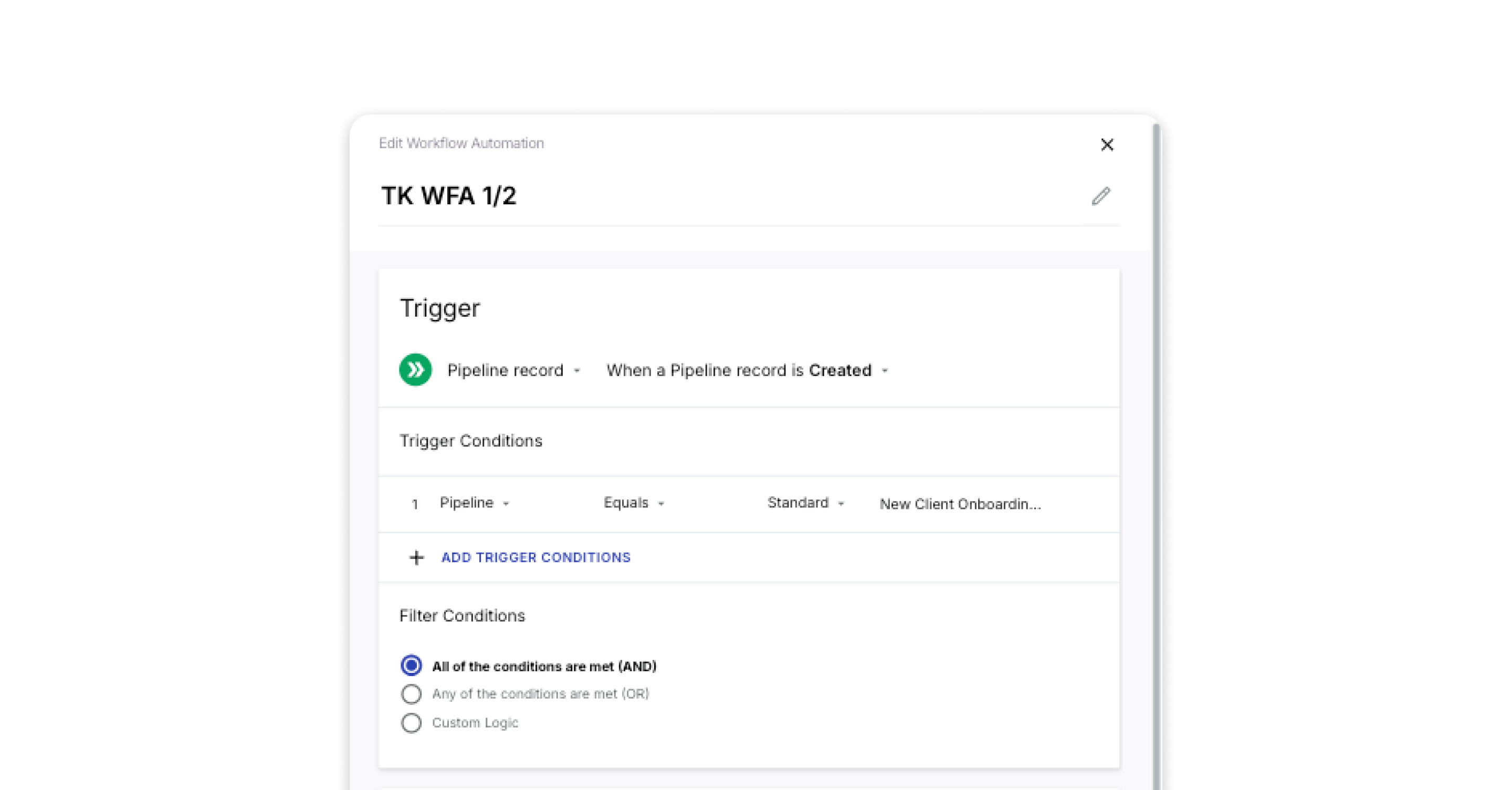Open the Pipeline record object dropdown
The image size is (1512, 790).
click(x=513, y=370)
